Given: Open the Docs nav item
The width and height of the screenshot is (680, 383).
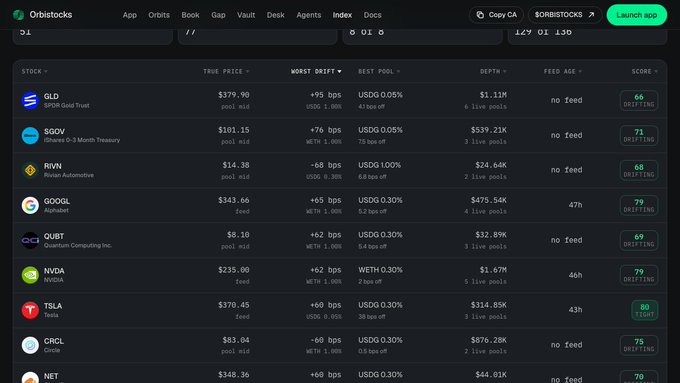Looking at the screenshot, I should [373, 15].
